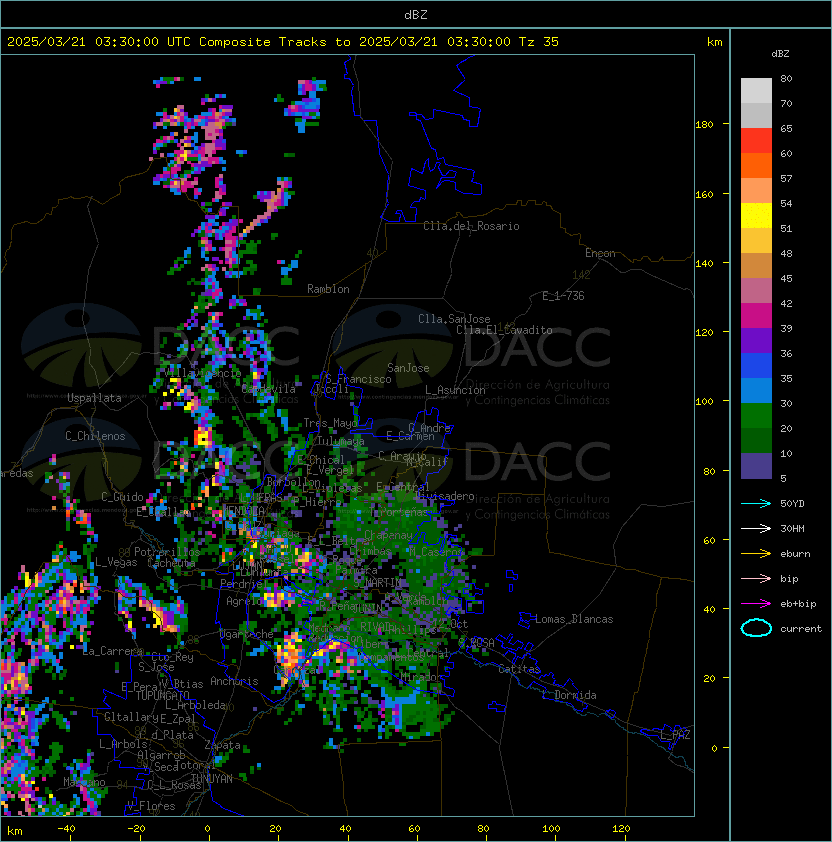Click the 'E_1-736' map label
The width and height of the screenshot is (832, 842).
563,296
